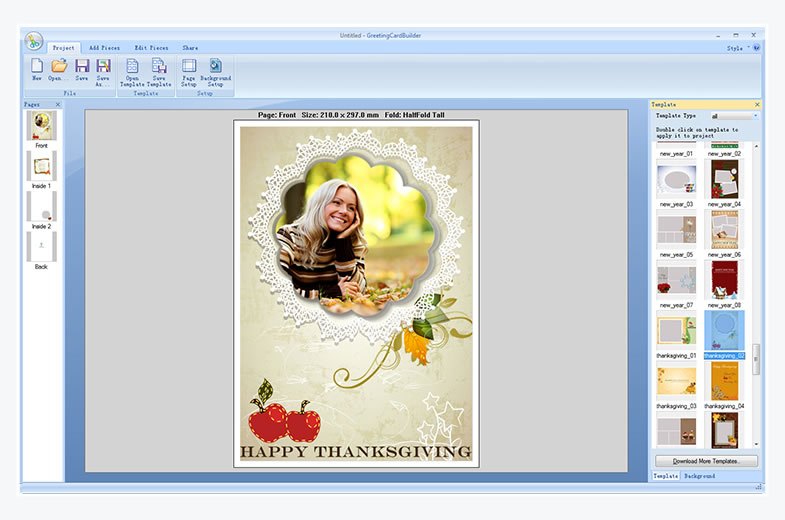Switch to the Background panel tab
Image resolution: width=785 pixels, height=520 pixels.
point(699,476)
